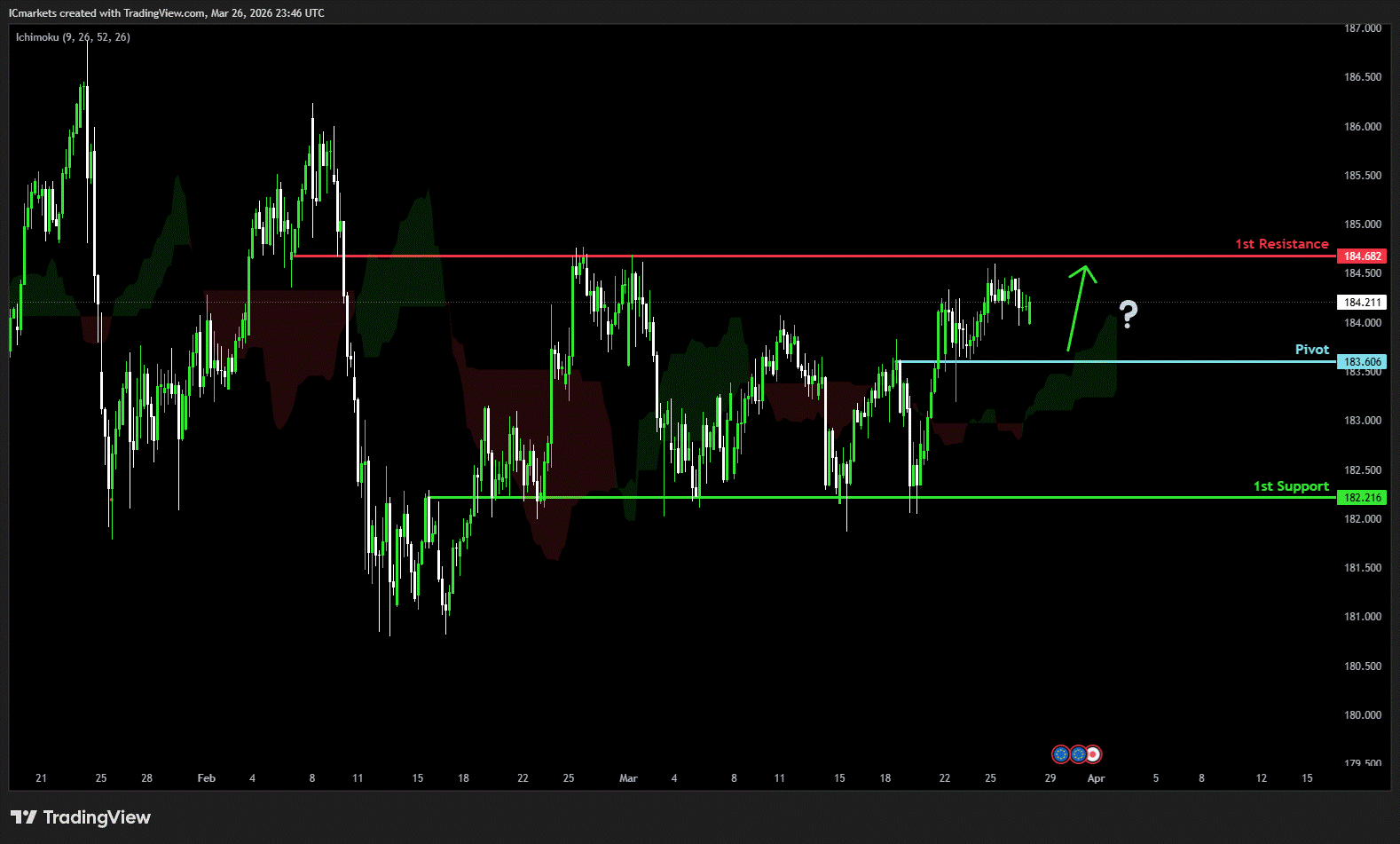Open the Ichimoku (9, 26, 52, 26) indicator label

click(73, 37)
